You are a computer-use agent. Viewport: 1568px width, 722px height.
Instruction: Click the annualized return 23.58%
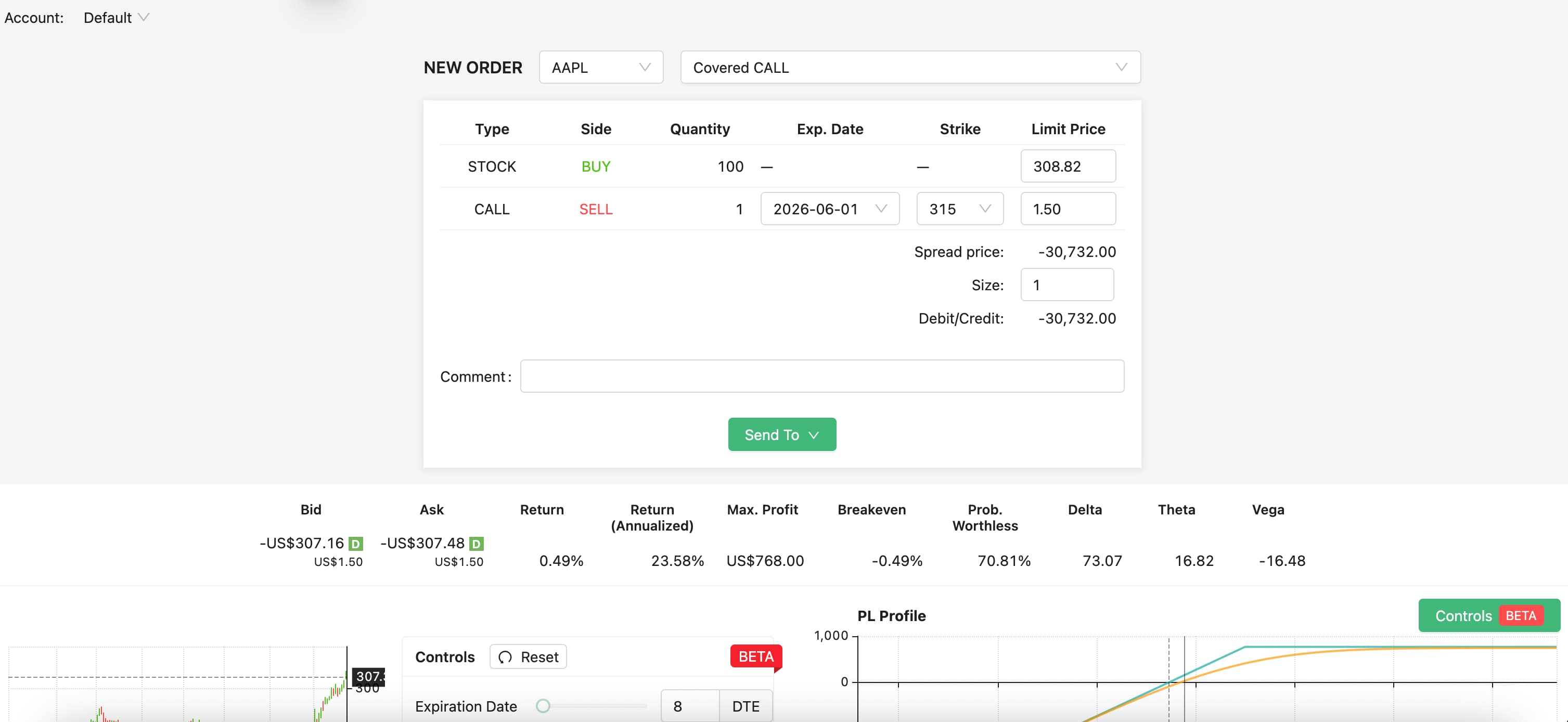point(677,561)
